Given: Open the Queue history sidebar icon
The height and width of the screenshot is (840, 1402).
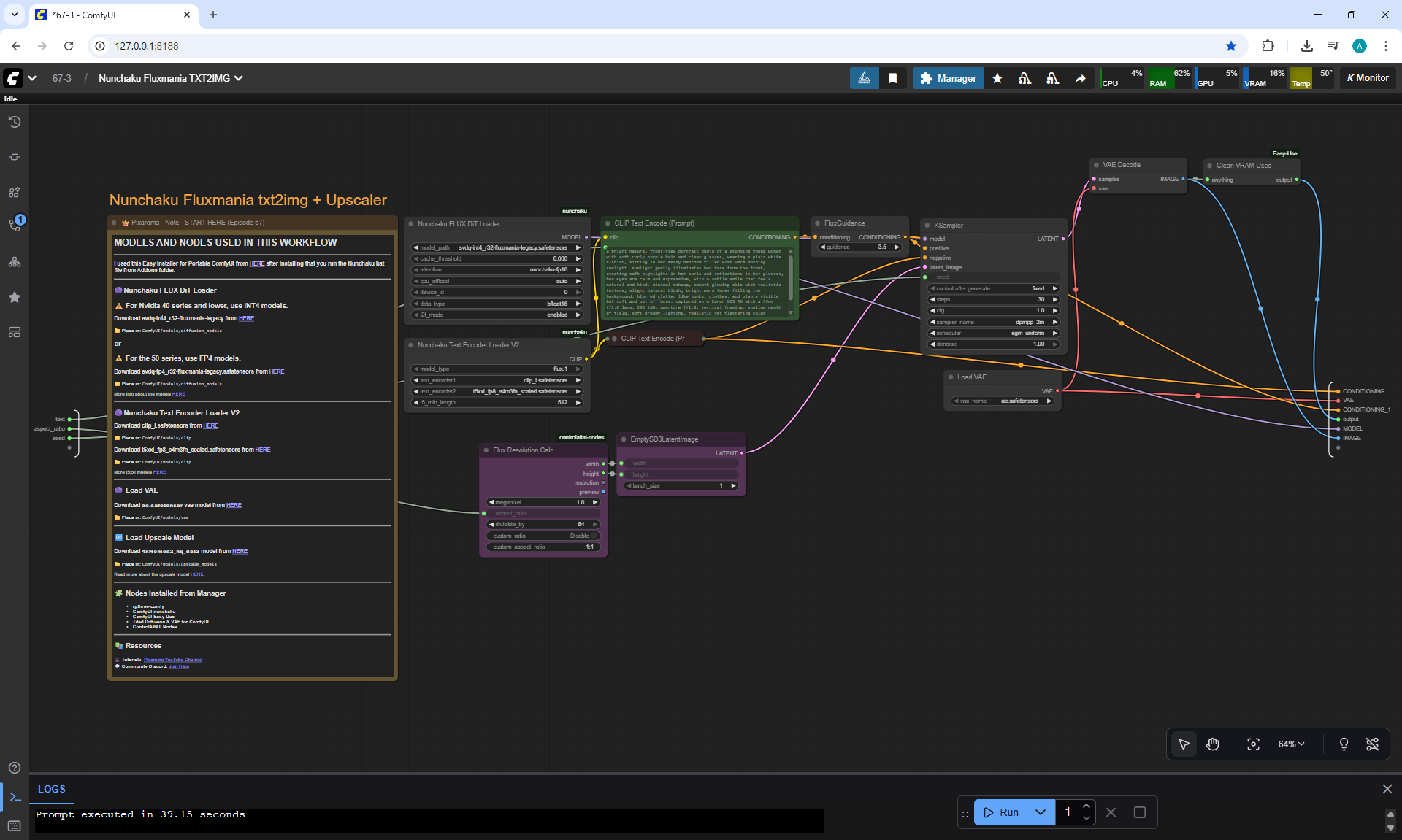Looking at the screenshot, I should (15, 122).
